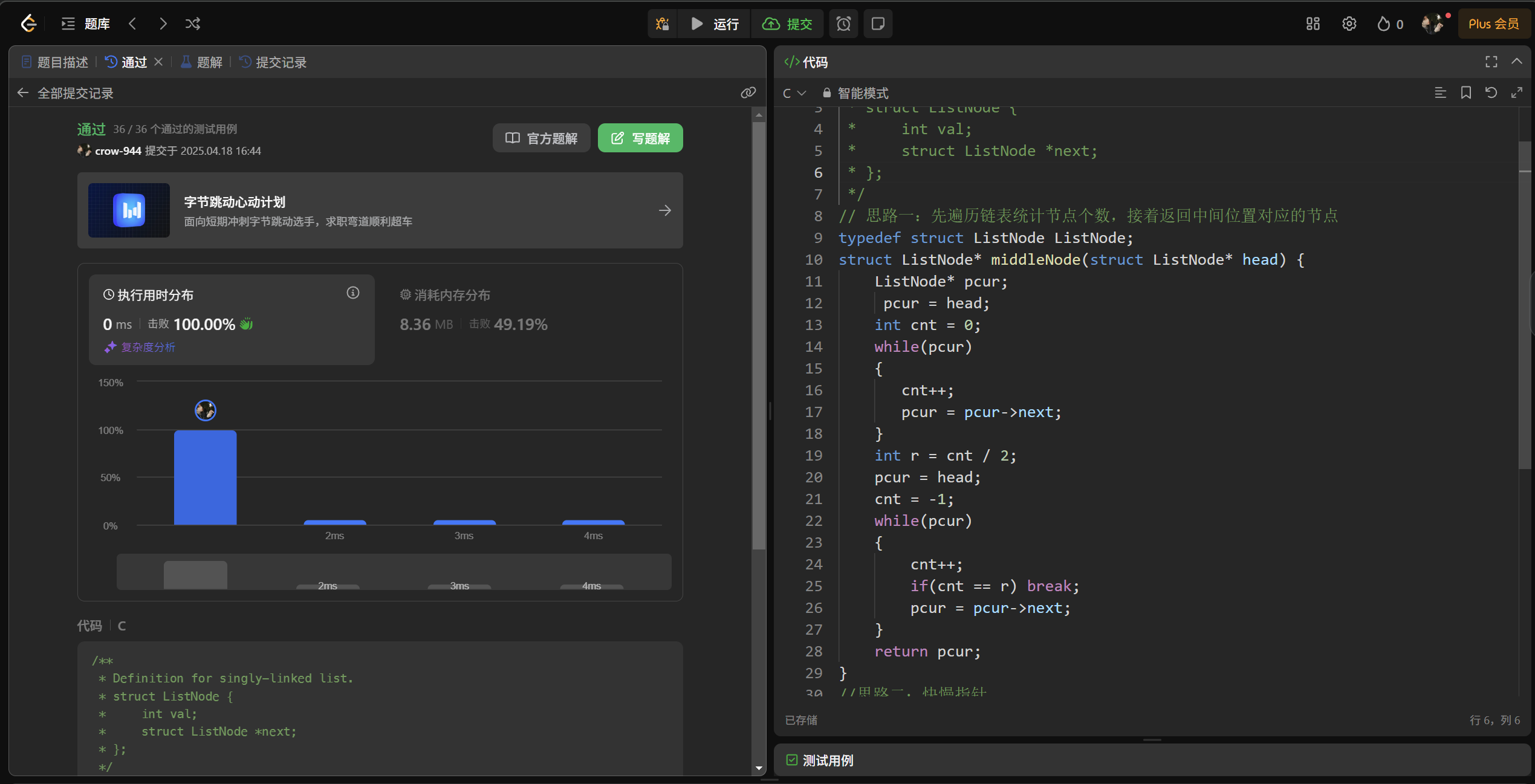Open the settings gear icon
This screenshot has height=784, width=1535.
coord(1349,24)
